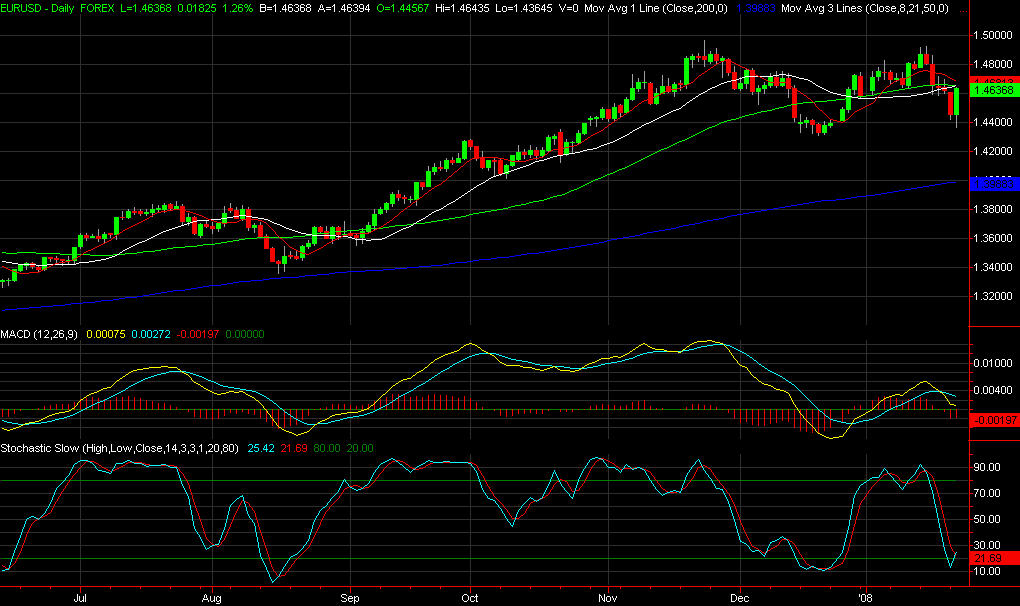Viewport: 1020px width, 606px height.
Task: Click the Jul label on the time axis
Action: (x=80, y=598)
